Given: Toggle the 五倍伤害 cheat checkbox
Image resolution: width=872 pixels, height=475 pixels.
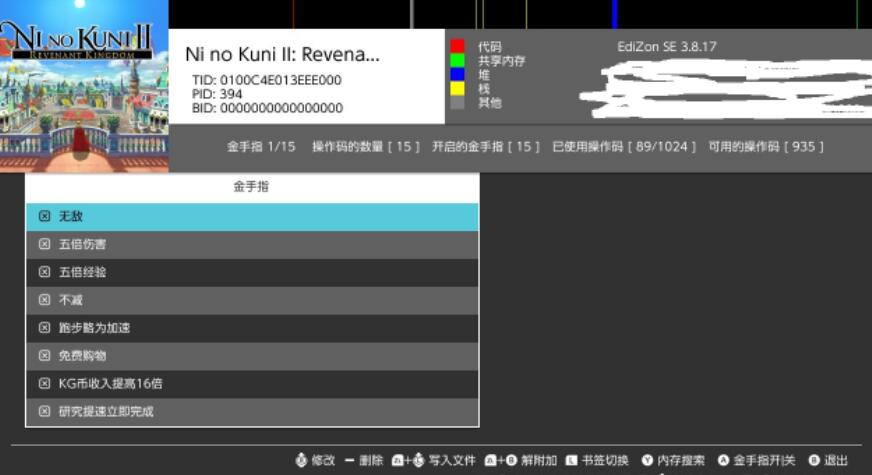Looking at the screenshot, I should (44, 244).
